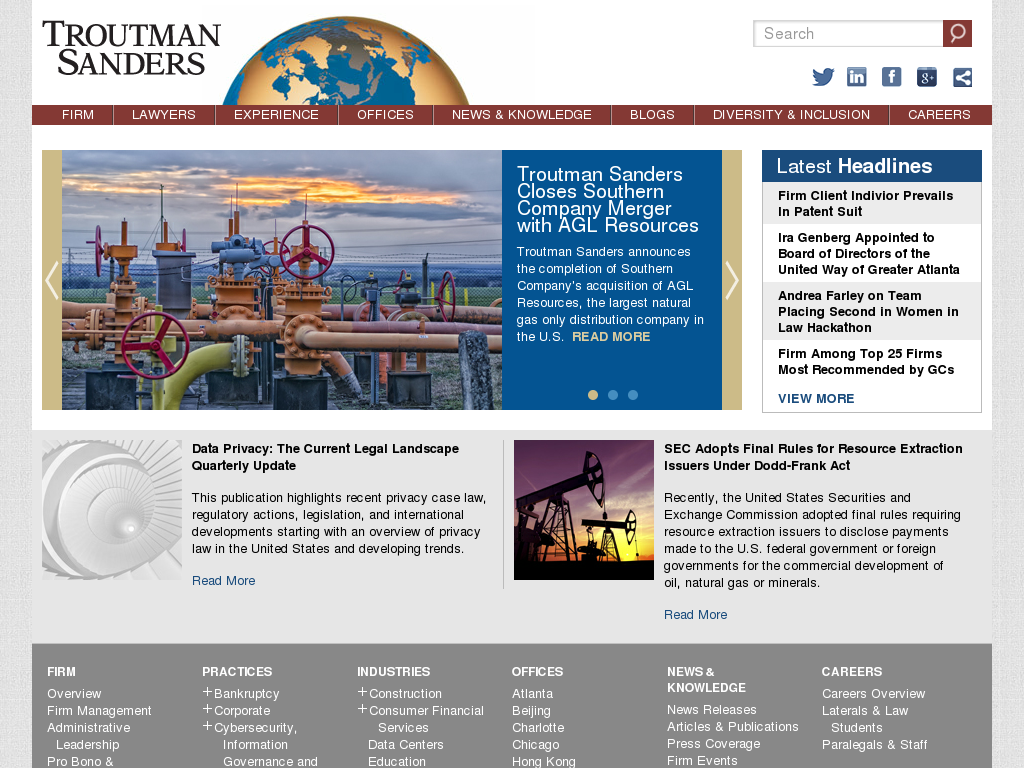This screenshot has height=768, width=1024.
Task: Open Paralegals & Staff footer link
Action: [874, 744]
